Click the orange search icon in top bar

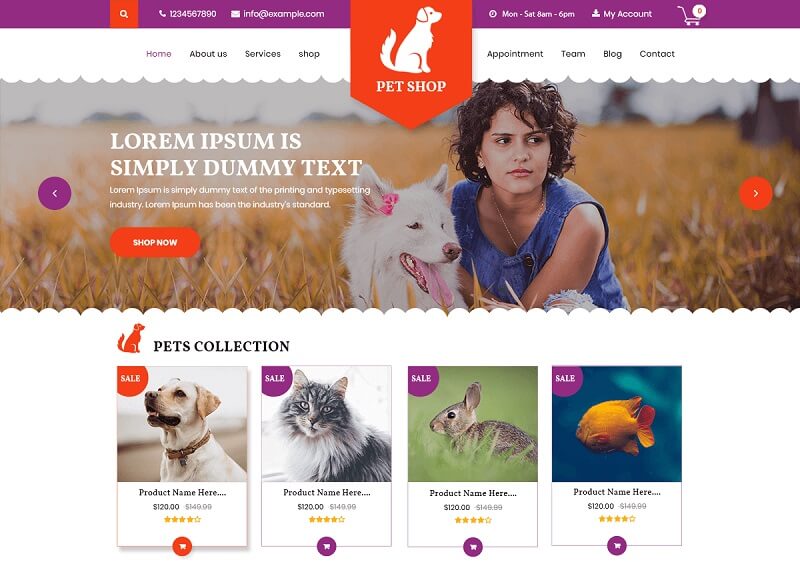124,14
